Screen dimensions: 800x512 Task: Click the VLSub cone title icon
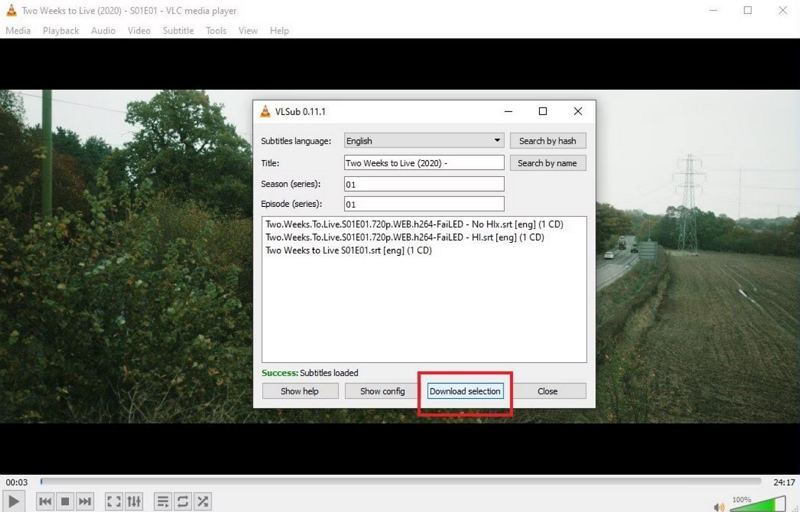click(265, 111)
